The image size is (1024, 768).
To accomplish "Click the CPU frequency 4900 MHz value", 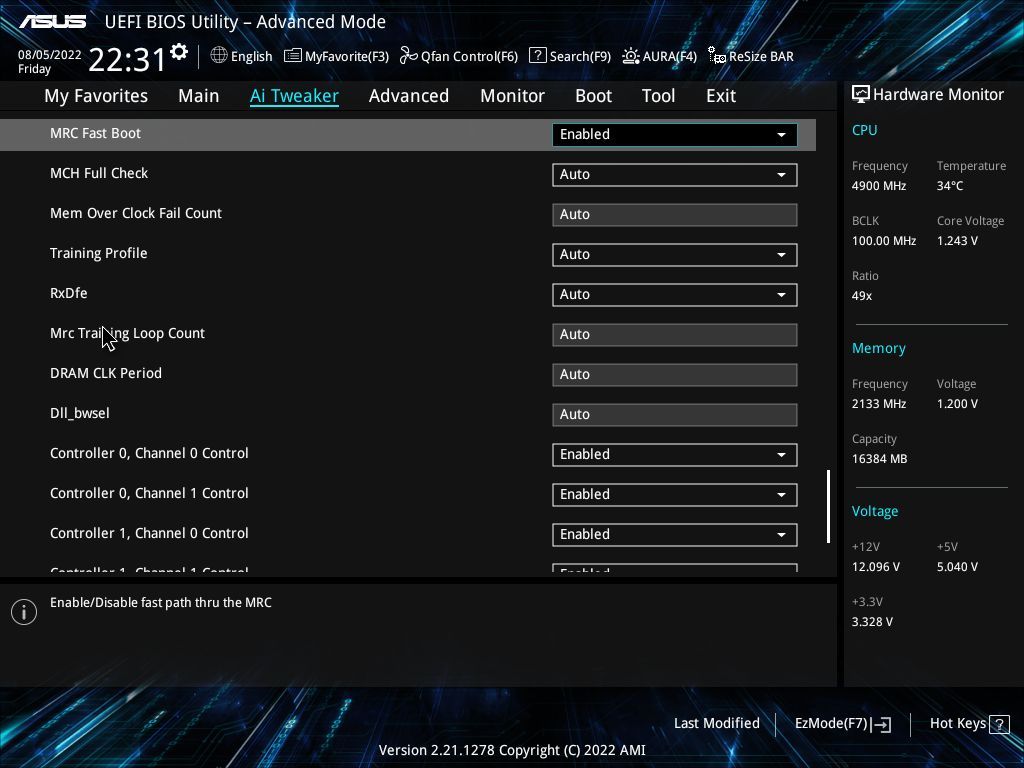I will click(878, 186).
